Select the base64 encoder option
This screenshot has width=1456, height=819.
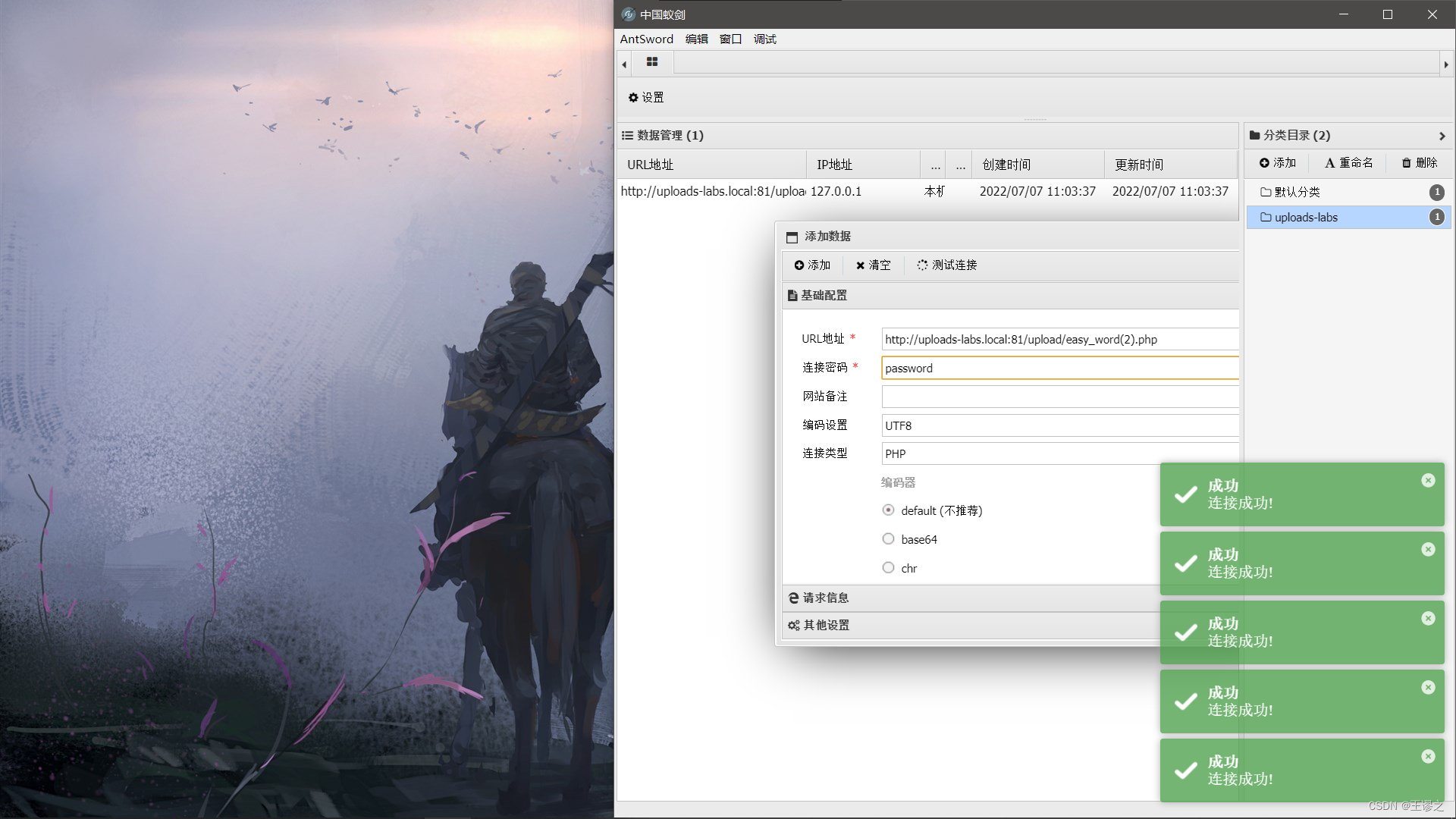pos(888,538)
